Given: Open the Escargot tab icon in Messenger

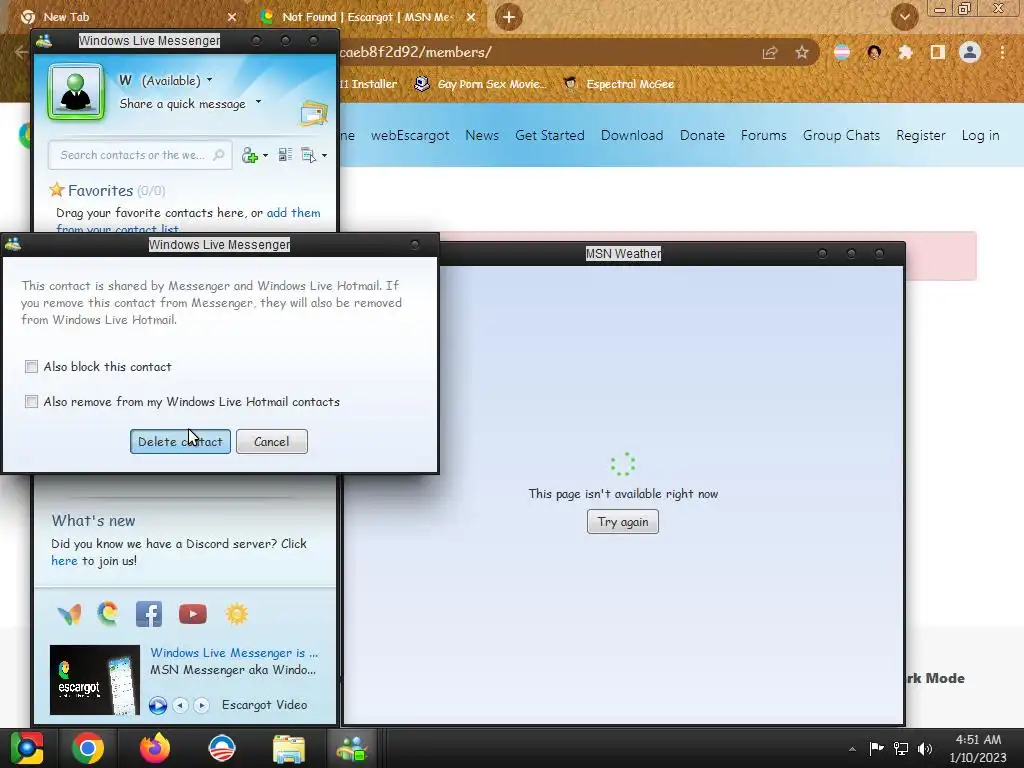Looking at the screenshot, I should point(108,613).
